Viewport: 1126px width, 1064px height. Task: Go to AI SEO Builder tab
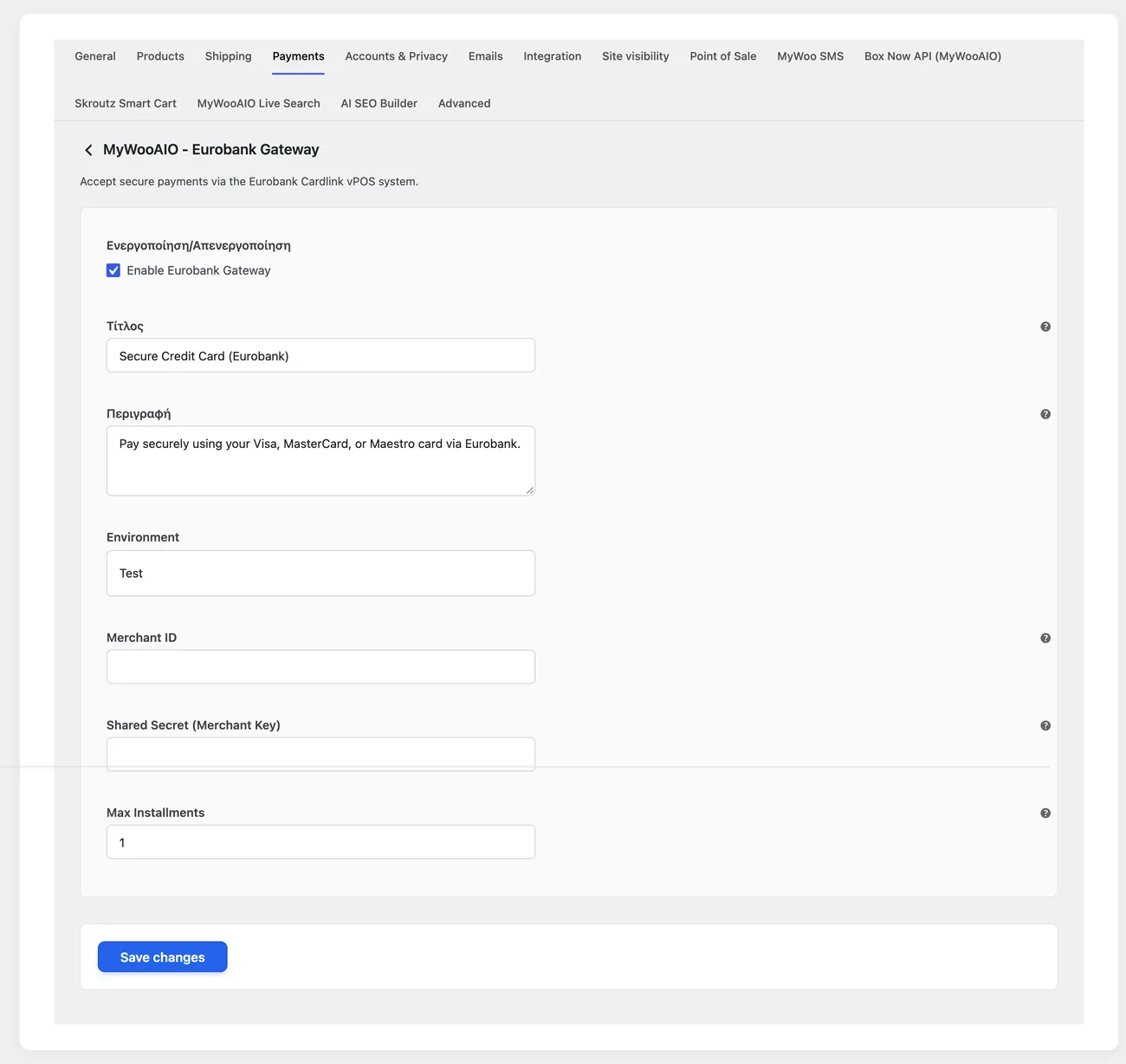point(379,103)
